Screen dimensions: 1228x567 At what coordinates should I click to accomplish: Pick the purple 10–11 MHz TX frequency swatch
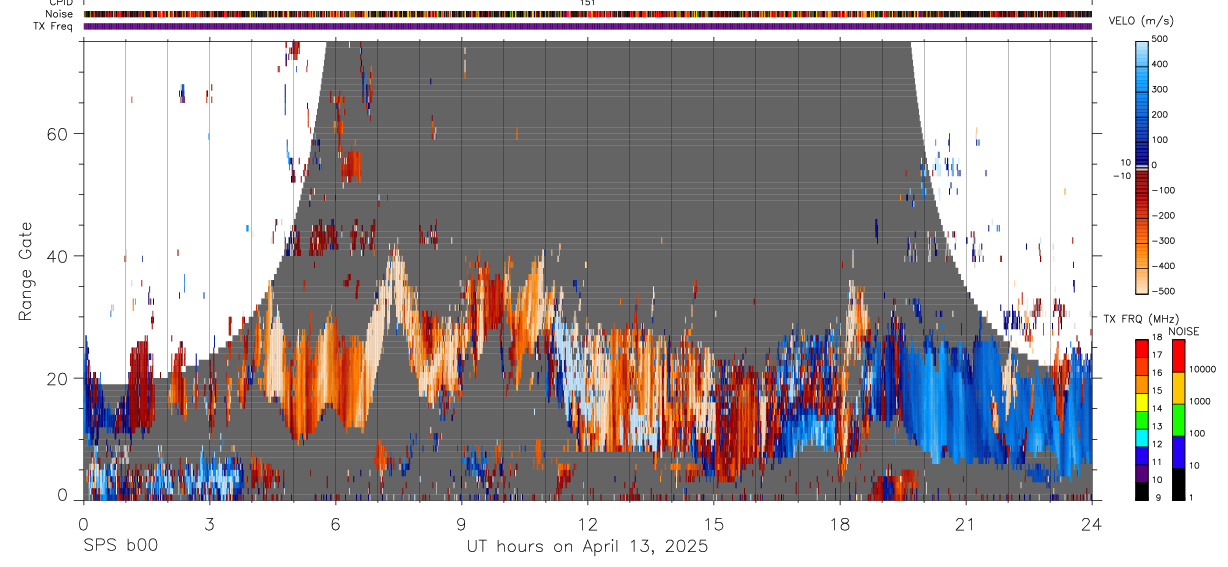1142,471
